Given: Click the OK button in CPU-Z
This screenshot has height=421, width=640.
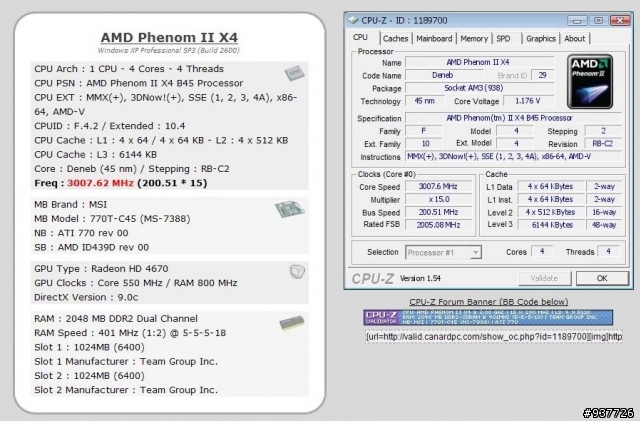Looking at the screenshot, I should [x=602, y=278].
